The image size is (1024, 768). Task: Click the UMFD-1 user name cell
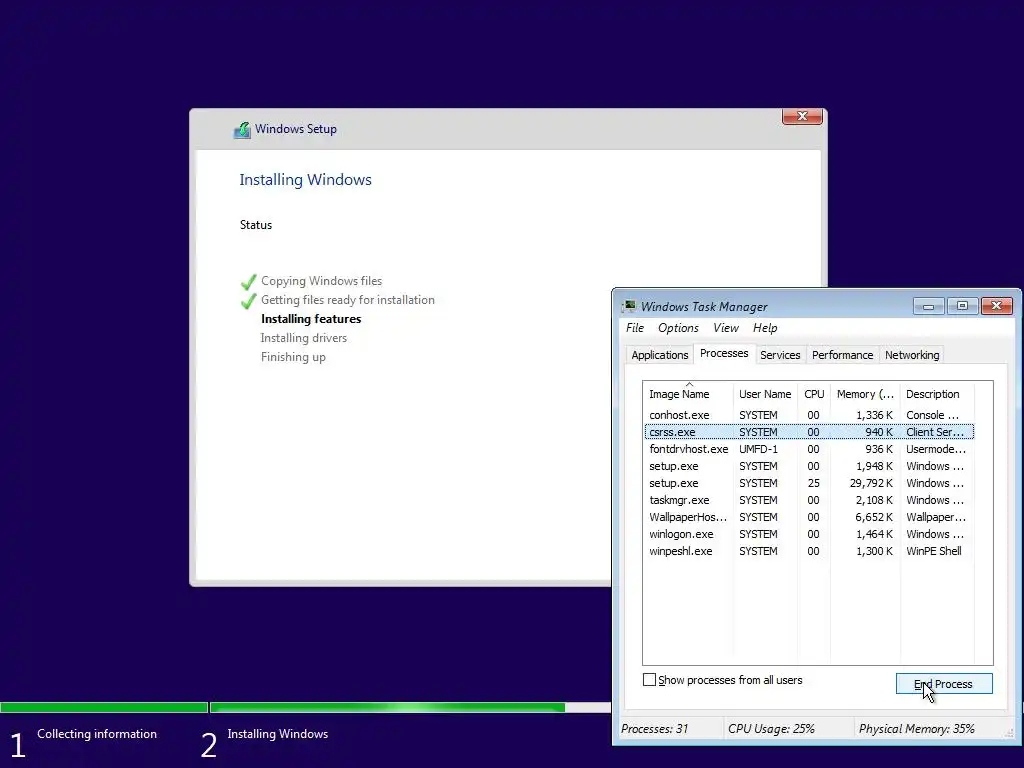click(758, 449)
